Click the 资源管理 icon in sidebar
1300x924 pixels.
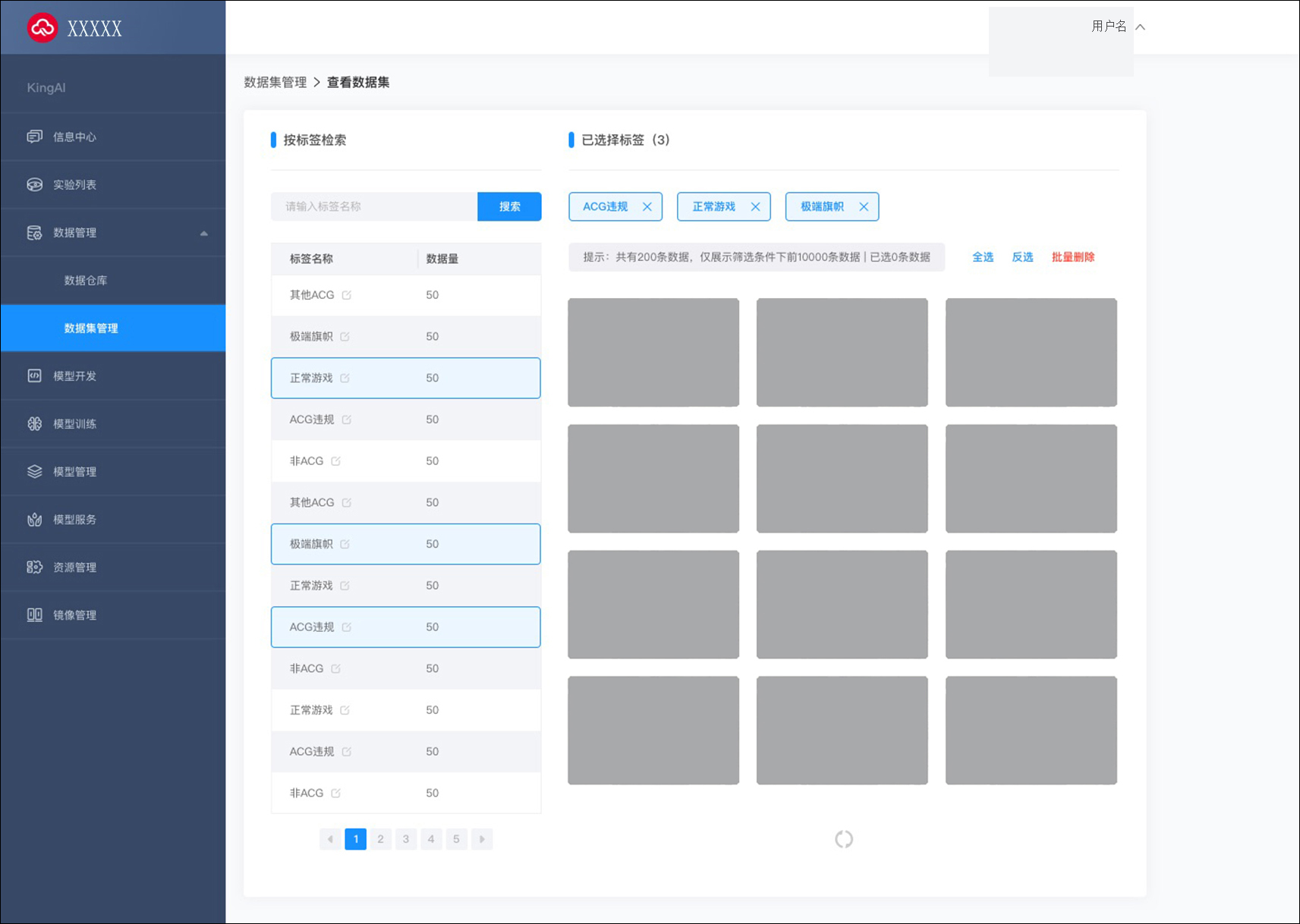point(35,567)
